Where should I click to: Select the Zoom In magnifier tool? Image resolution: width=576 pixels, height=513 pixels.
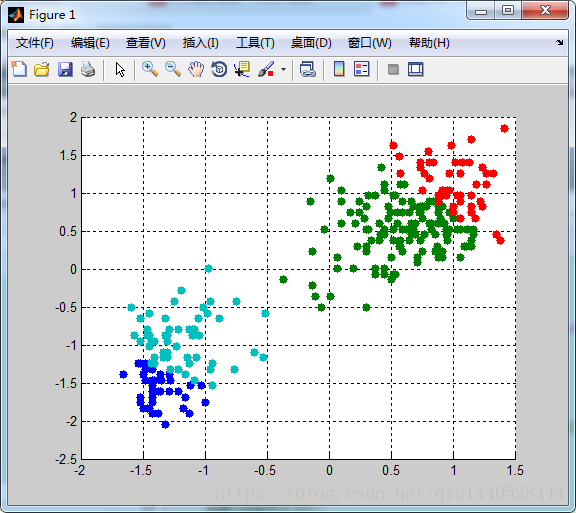tap(150, 69)
